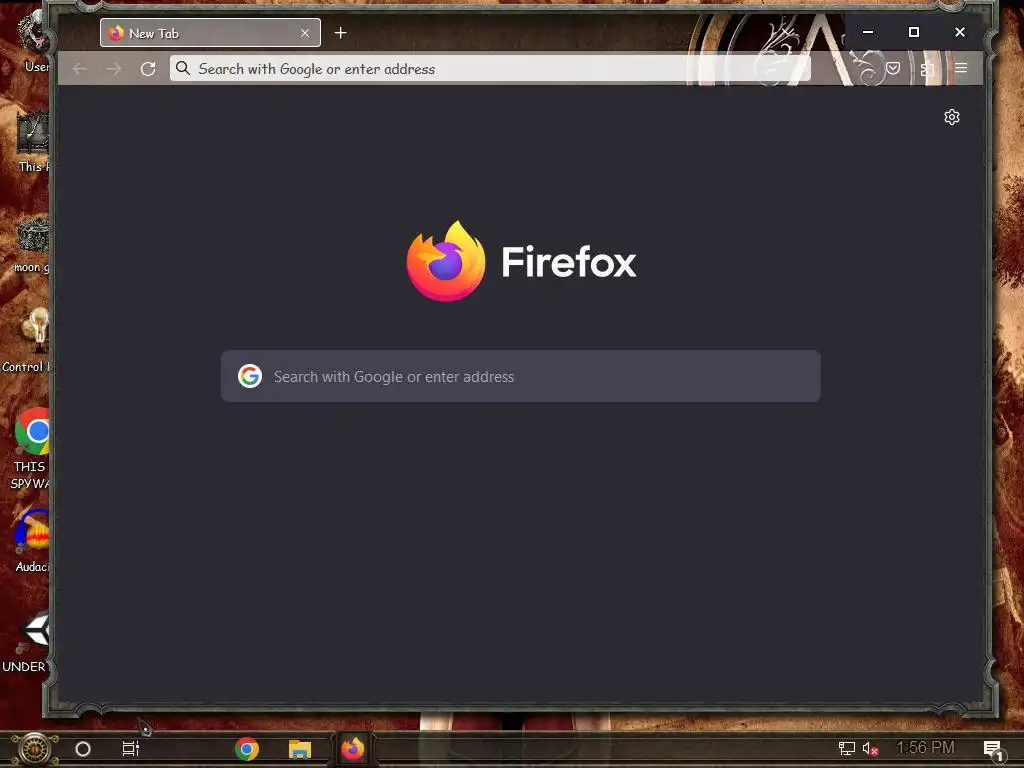Open new tab page personalize gear
The width and height of the screenshot is (1024, 768).
coord(952,117)
